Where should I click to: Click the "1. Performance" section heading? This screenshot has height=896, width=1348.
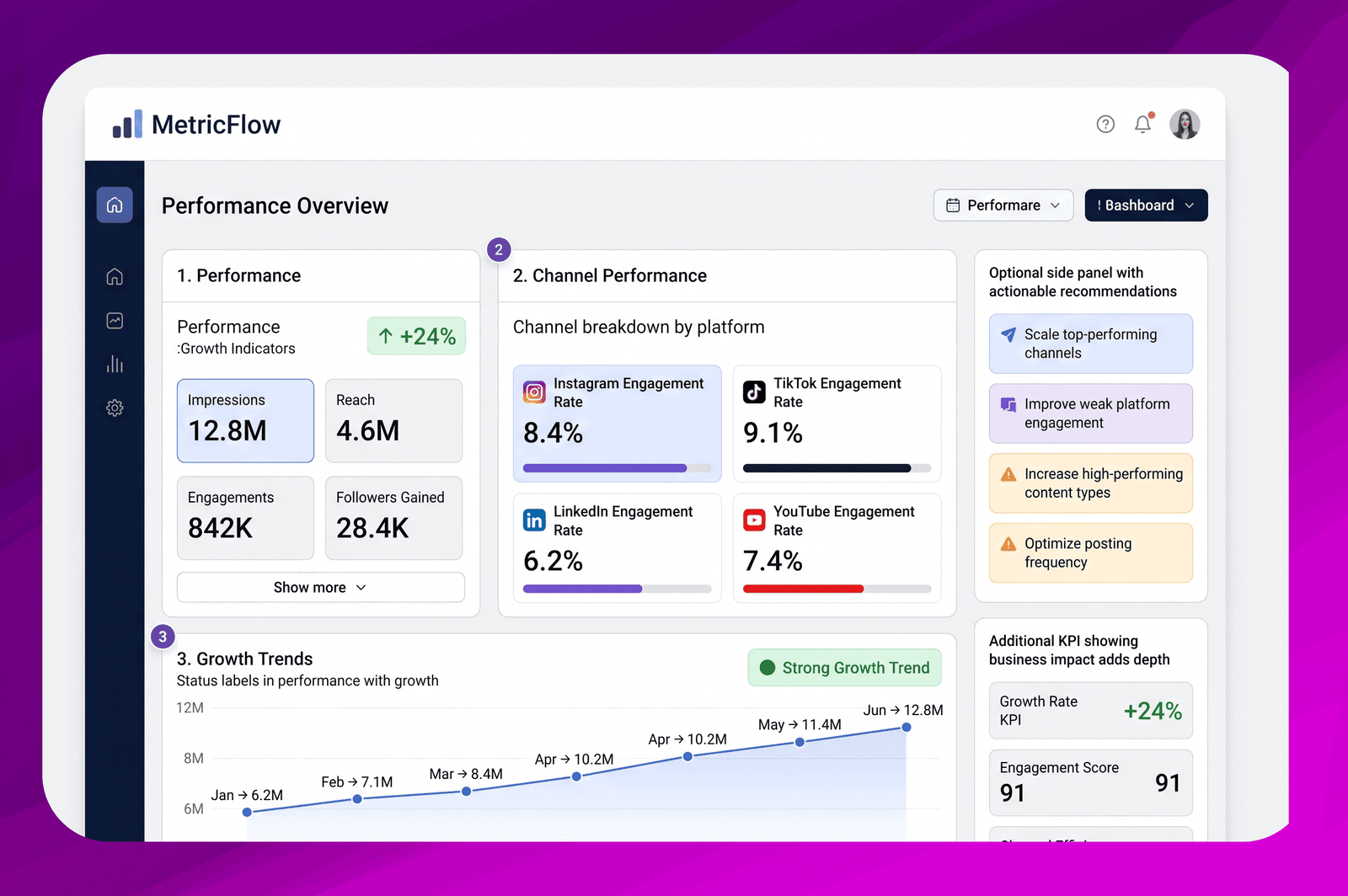(238, 276)
